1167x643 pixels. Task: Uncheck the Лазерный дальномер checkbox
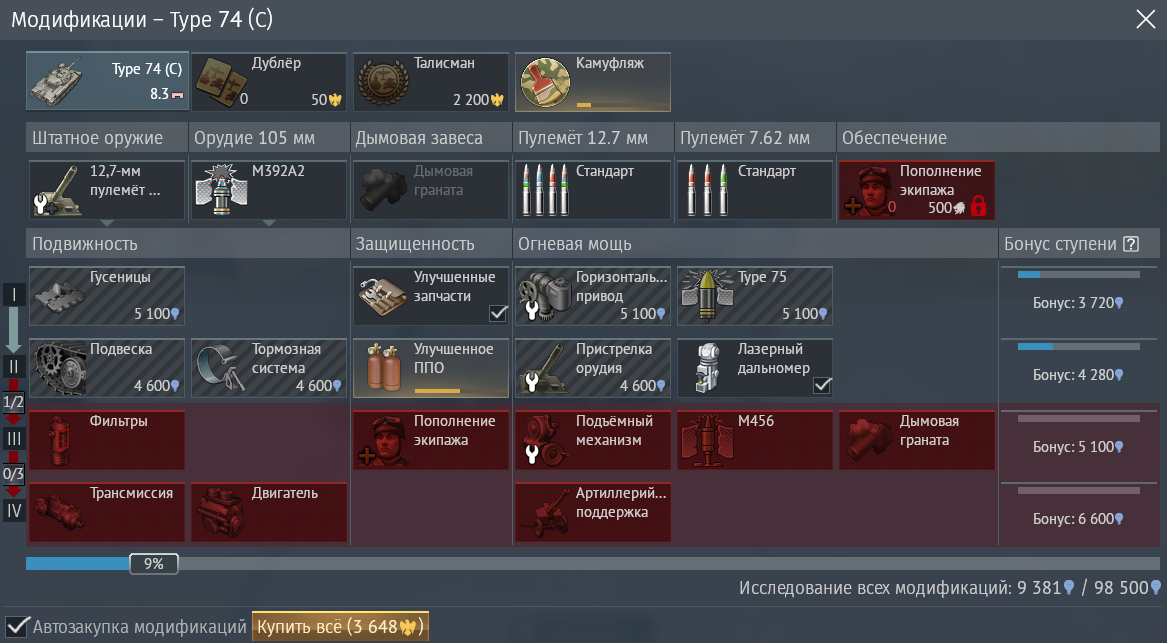[822, 386]
